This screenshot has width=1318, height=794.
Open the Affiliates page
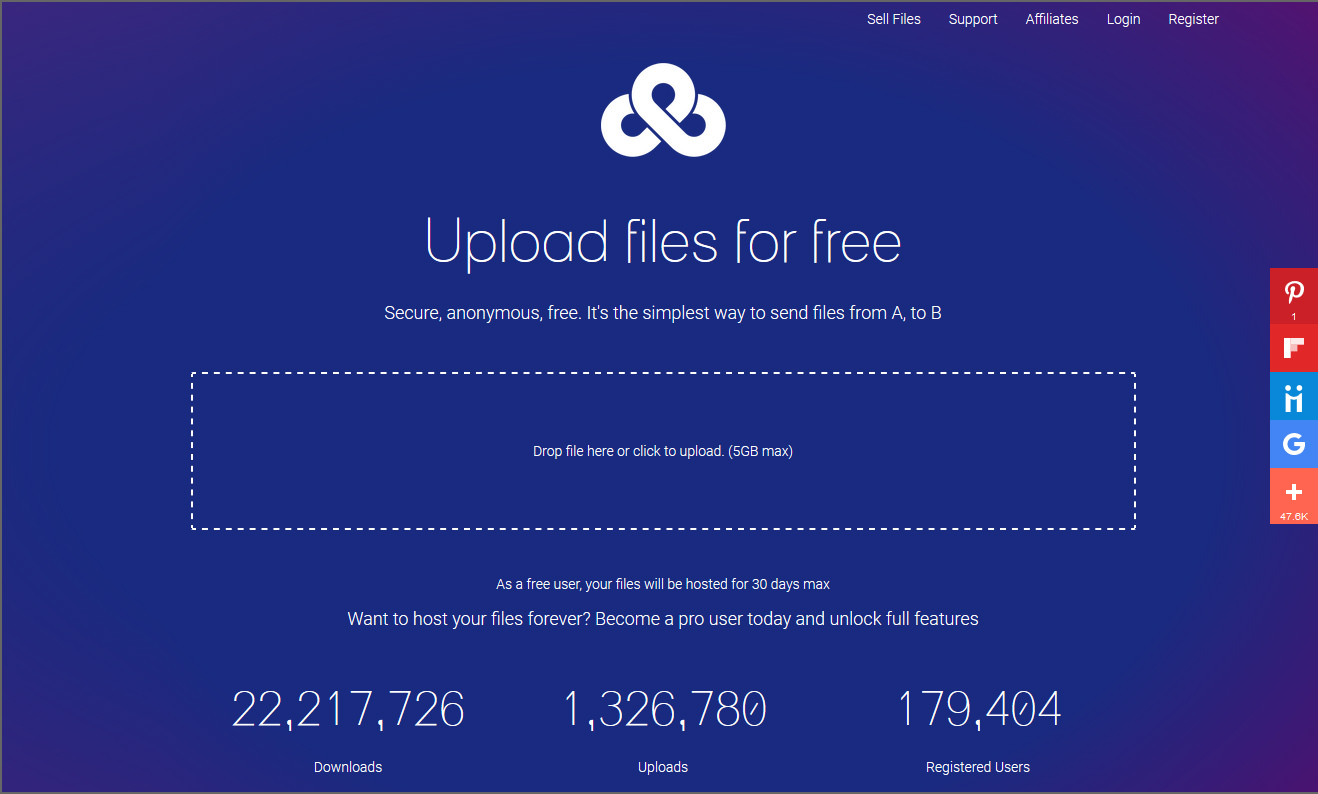click(x=1051, y=18)
